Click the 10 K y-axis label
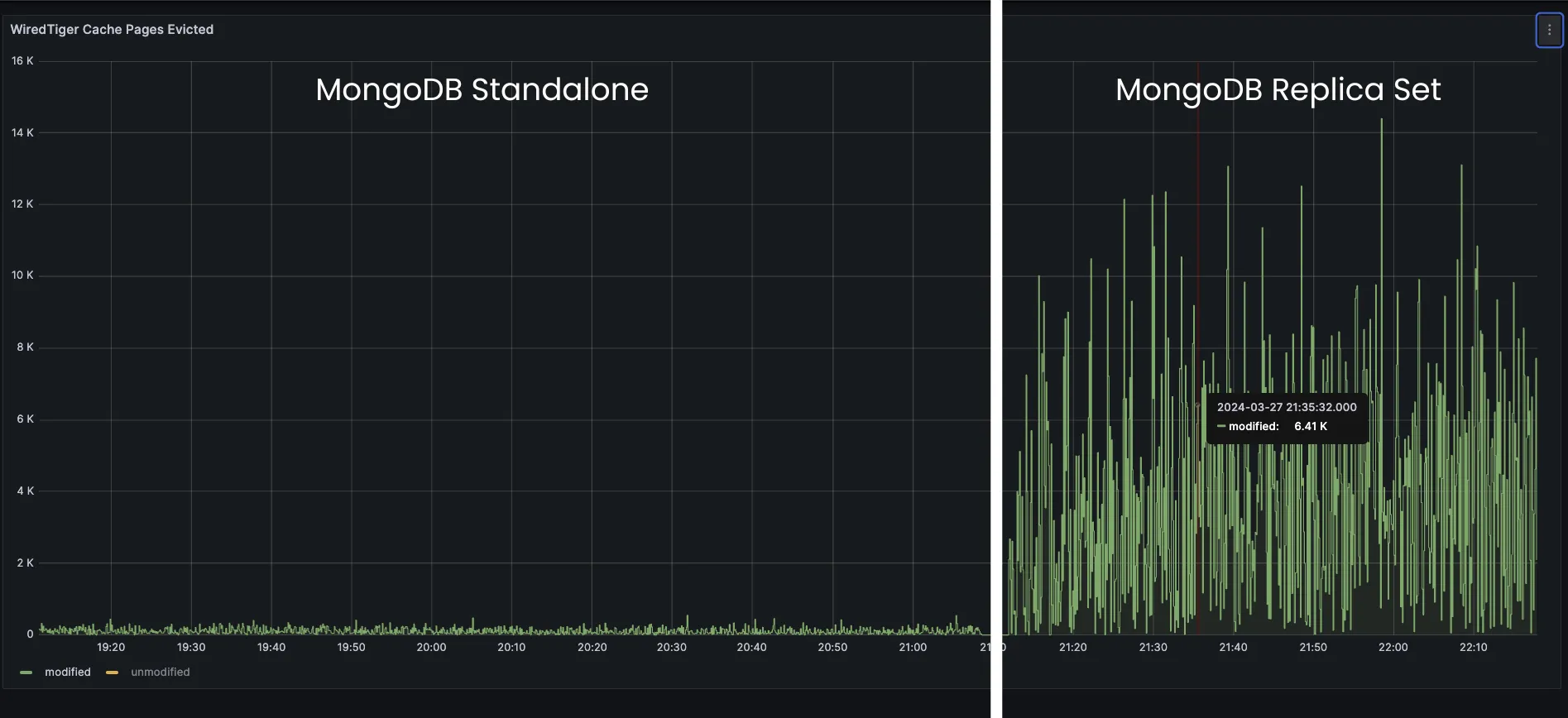Image resolution: width=1568 pixels, height=718 pixels. click(x=22, y=275)
